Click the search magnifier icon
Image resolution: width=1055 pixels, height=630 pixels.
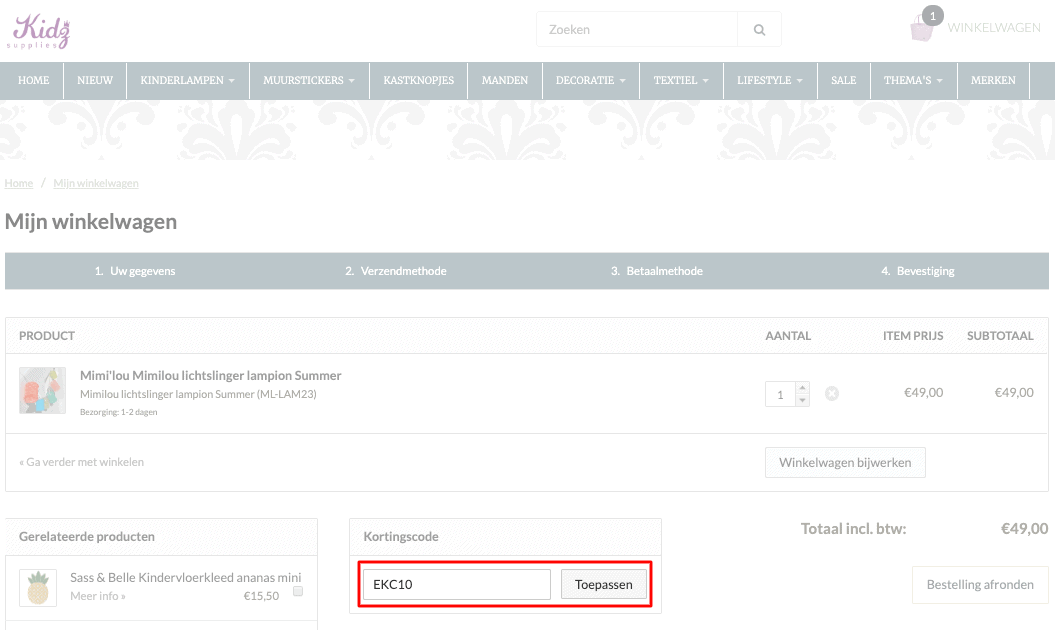coord(759,30)
